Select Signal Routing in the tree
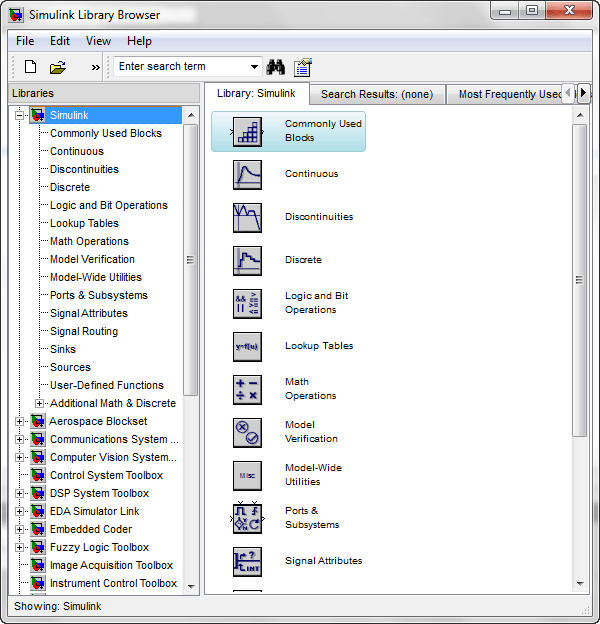This screenshot has width=600, height=624. click(x=84, y=332)
